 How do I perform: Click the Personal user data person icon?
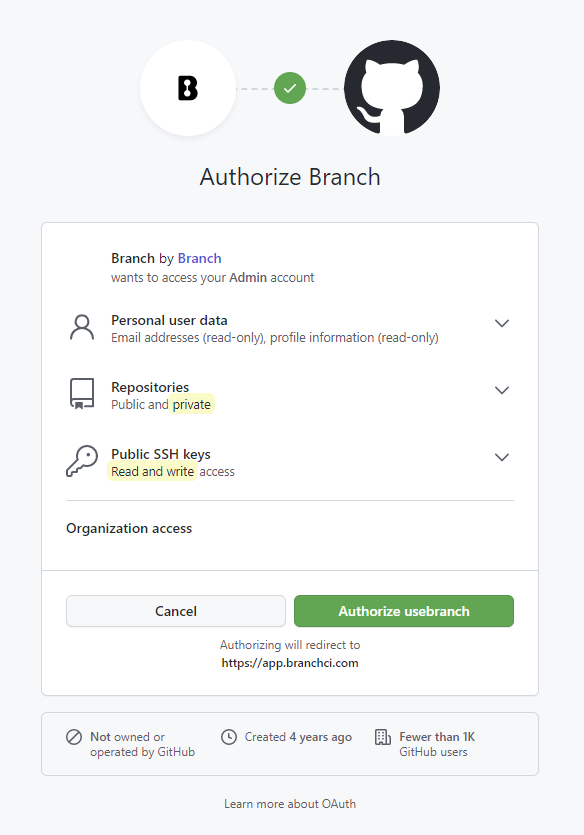82,328
